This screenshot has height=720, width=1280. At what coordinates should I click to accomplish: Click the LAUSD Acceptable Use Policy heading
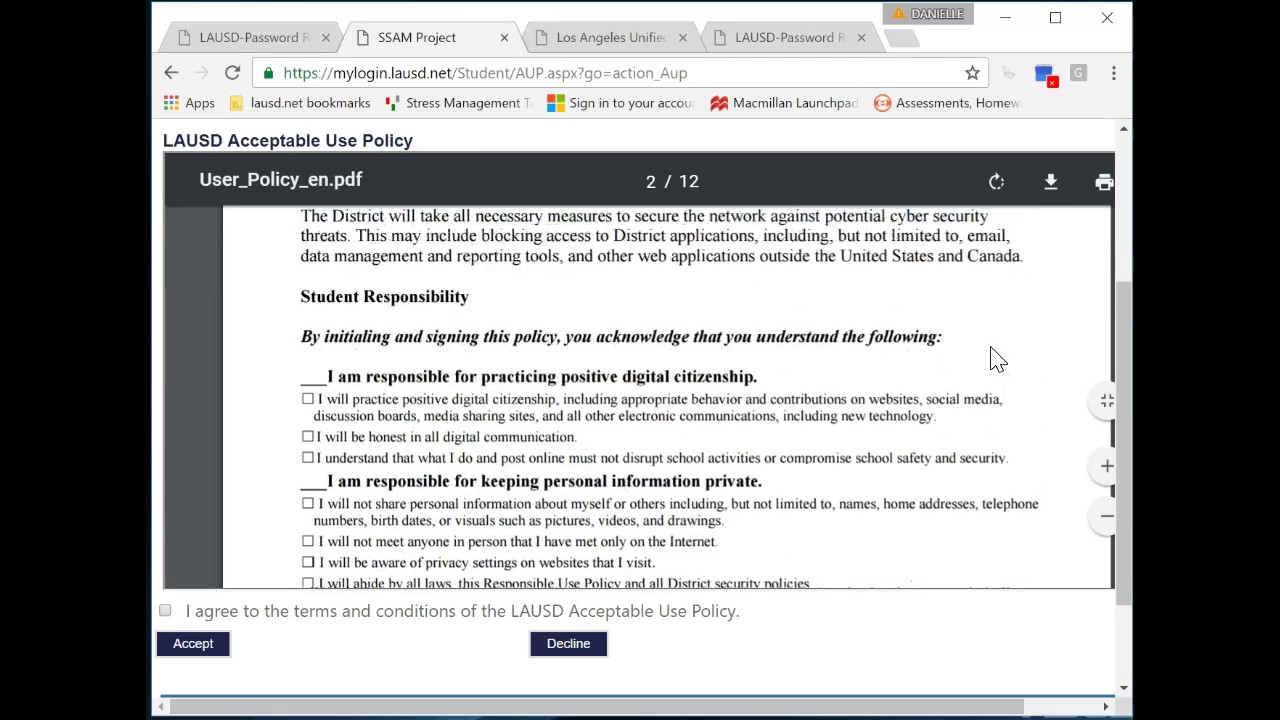click(x=288, y=141)
